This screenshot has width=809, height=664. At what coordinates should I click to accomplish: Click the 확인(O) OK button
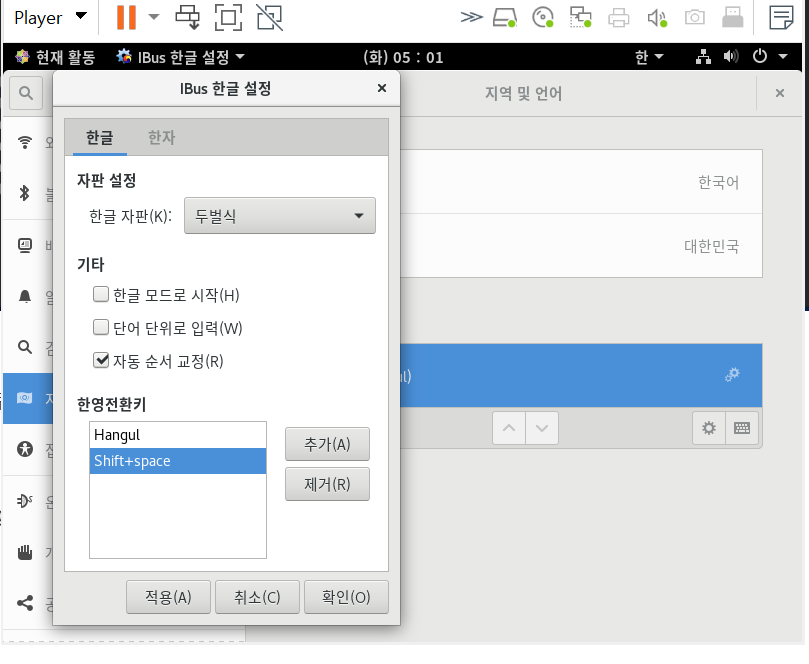[x=346, y=597]
